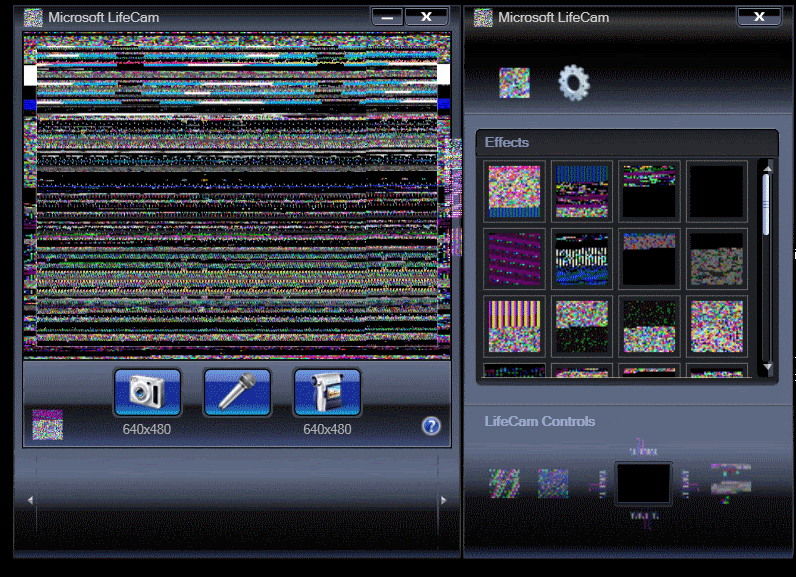The width and height of the screenshot is (796, 577).
Task: Apply the effect with blue striped top band
Action: [x=582, y=191]
